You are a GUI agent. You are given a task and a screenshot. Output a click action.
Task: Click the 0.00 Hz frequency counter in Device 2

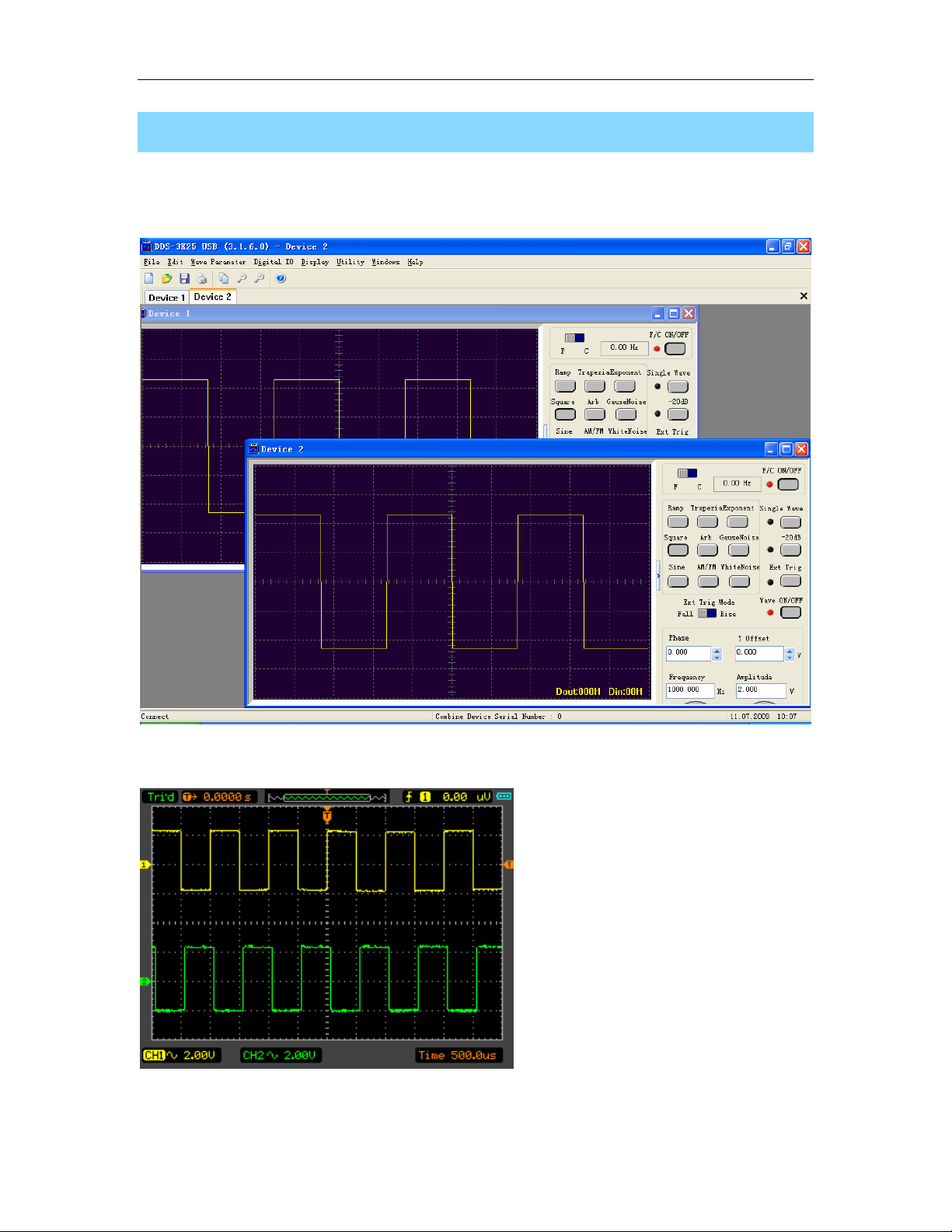point(737,483)
